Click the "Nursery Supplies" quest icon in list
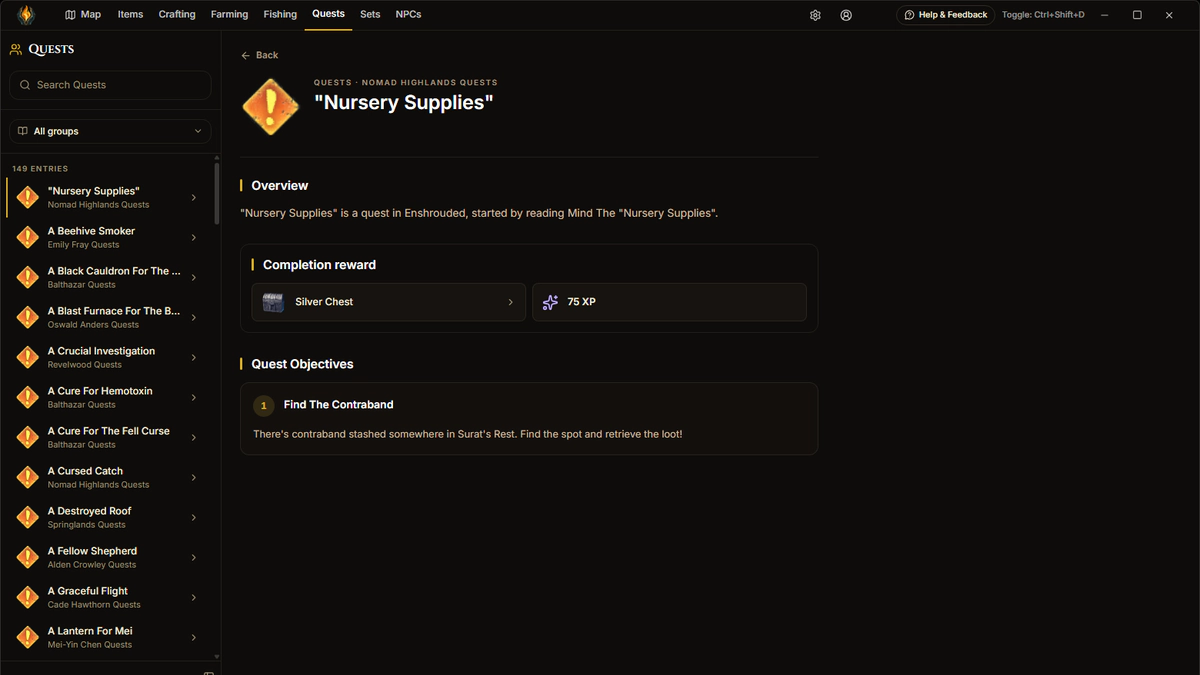 28,197
